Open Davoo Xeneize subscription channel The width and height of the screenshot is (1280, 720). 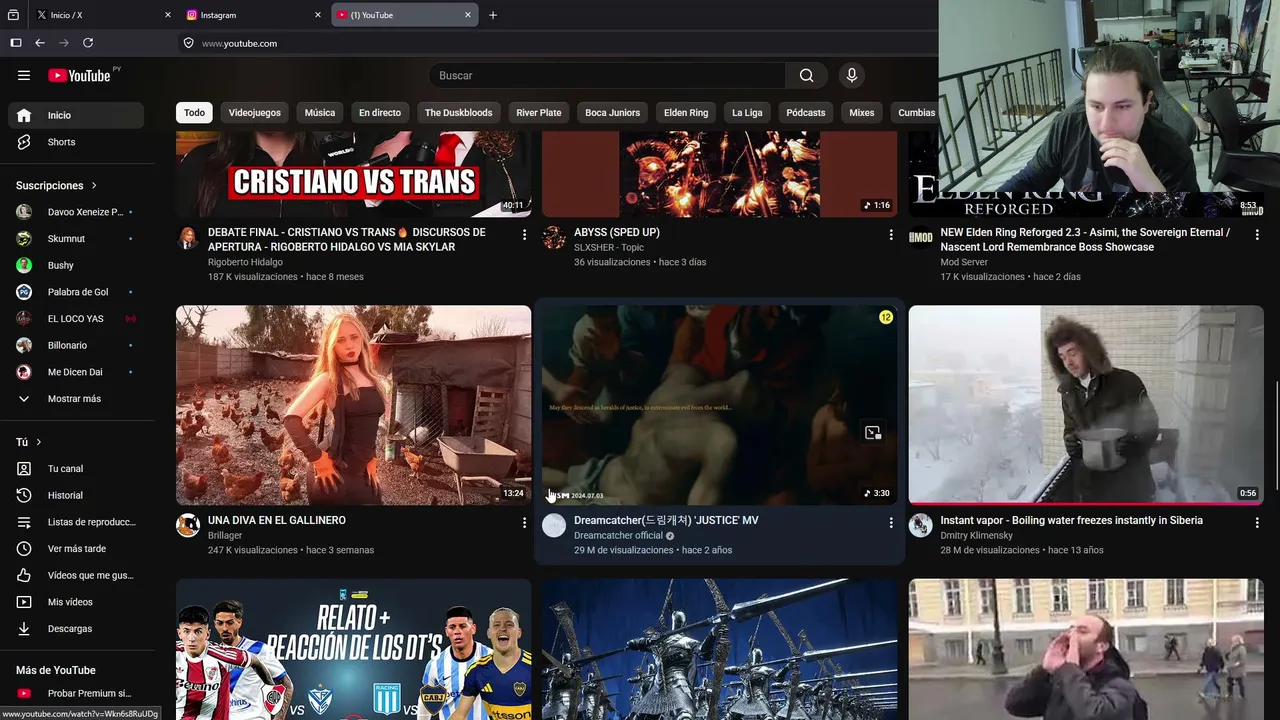click(76, 212)
